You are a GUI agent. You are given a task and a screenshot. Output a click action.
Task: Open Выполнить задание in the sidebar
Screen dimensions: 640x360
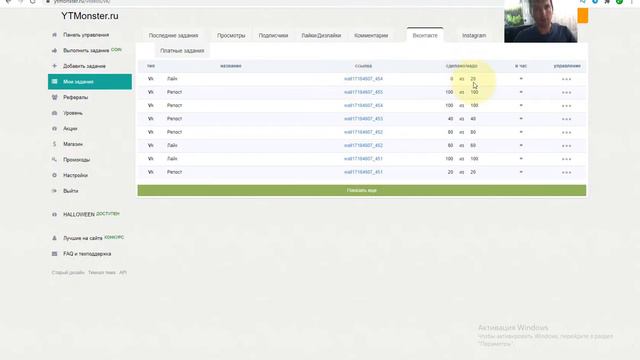pyautogui.click(x=86, y=51)
